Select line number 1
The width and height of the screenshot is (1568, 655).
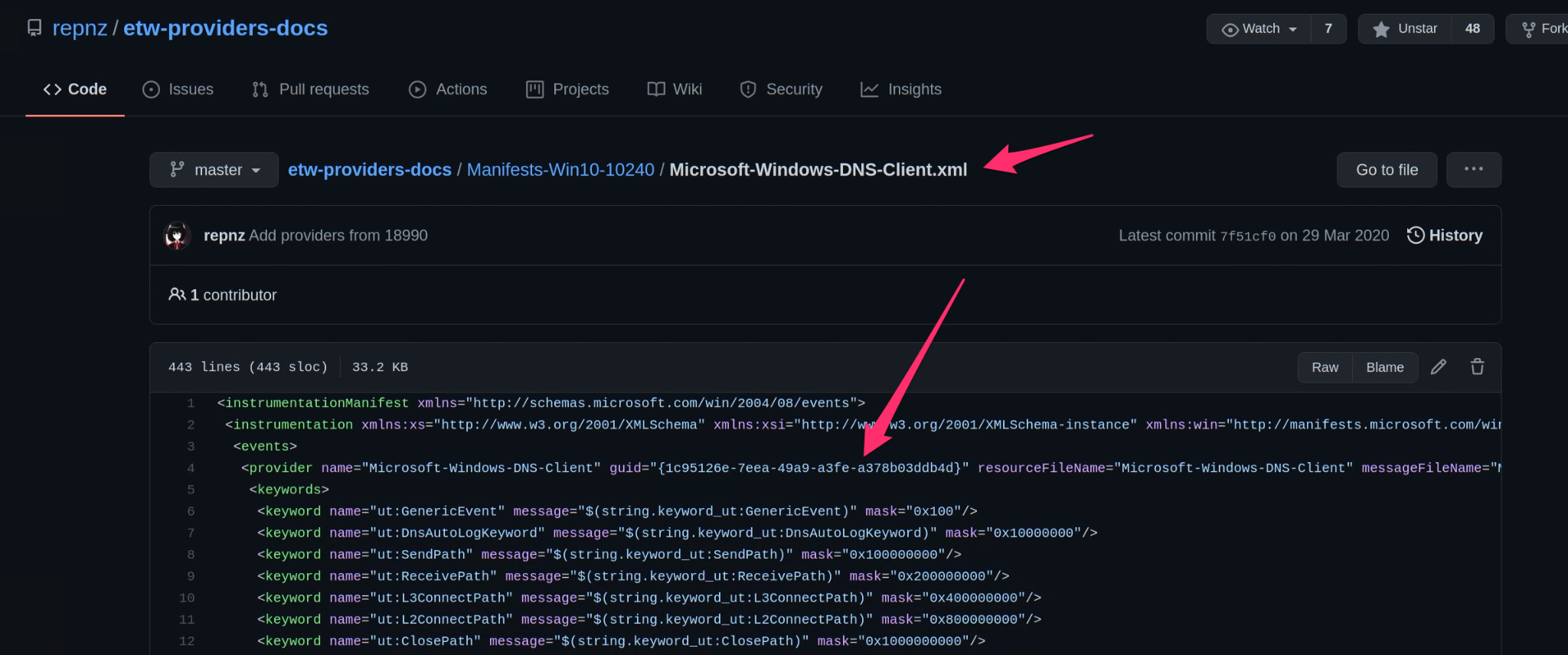coord(191,403)
